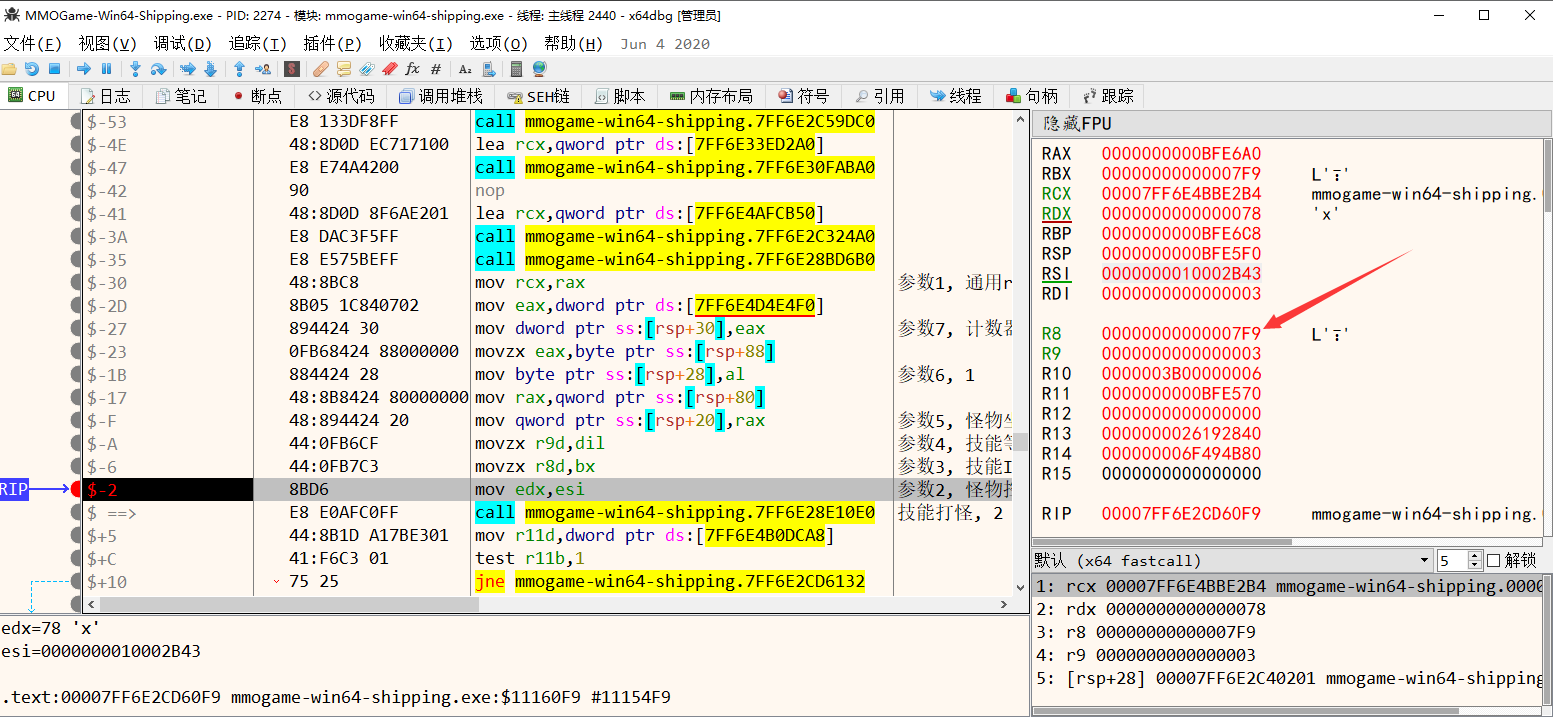
Task: Switch to the 符号 tab
Action: point(804,96)
